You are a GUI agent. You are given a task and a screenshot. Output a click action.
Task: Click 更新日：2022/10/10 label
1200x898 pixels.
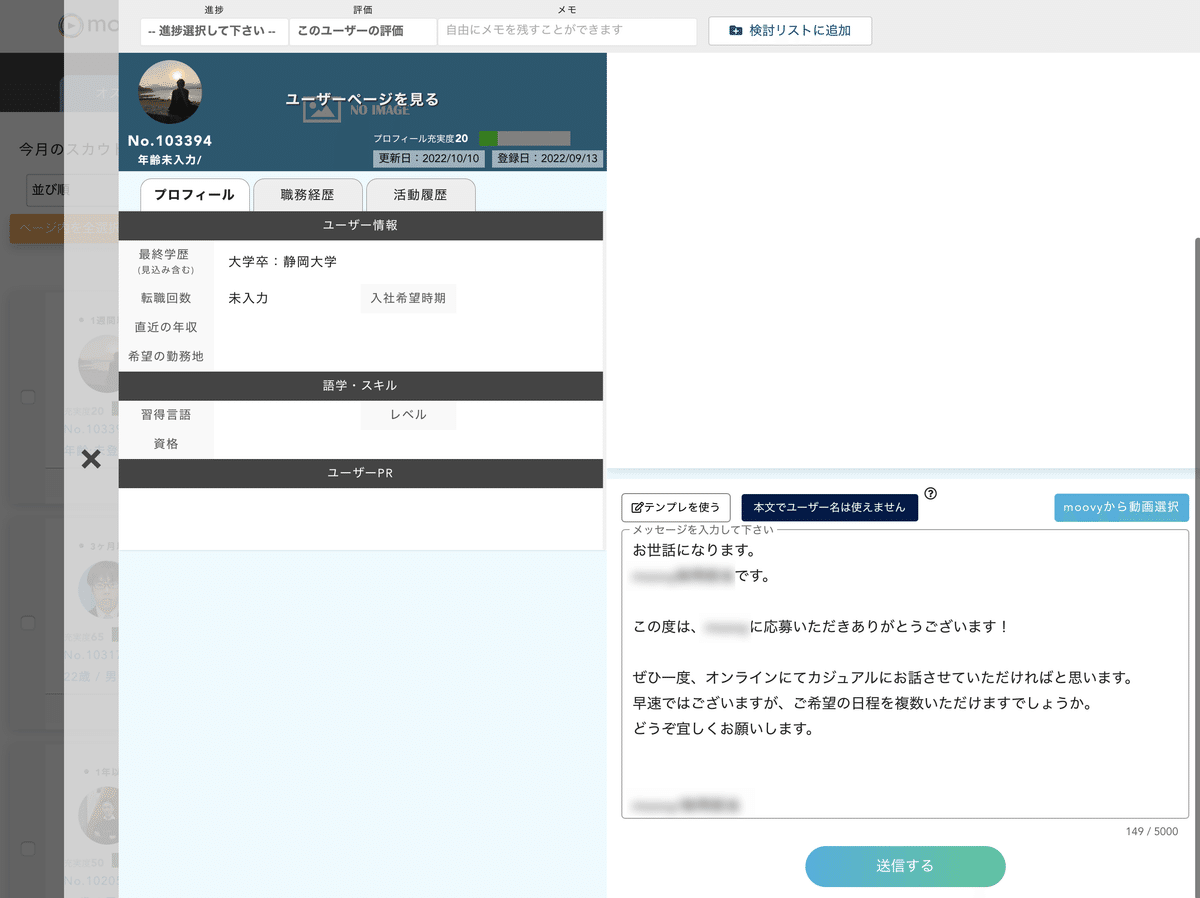pos(429,159)
